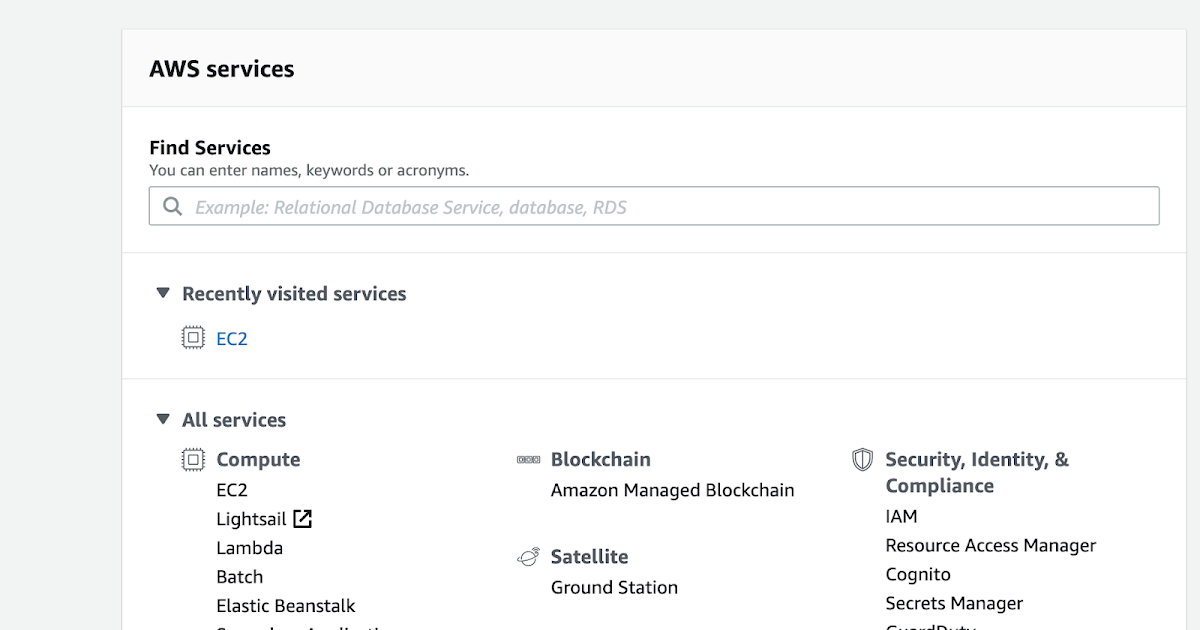Open the Lambda service
Image resolution: width=1200 pixels, height=630 pixels.
[249, 548]
